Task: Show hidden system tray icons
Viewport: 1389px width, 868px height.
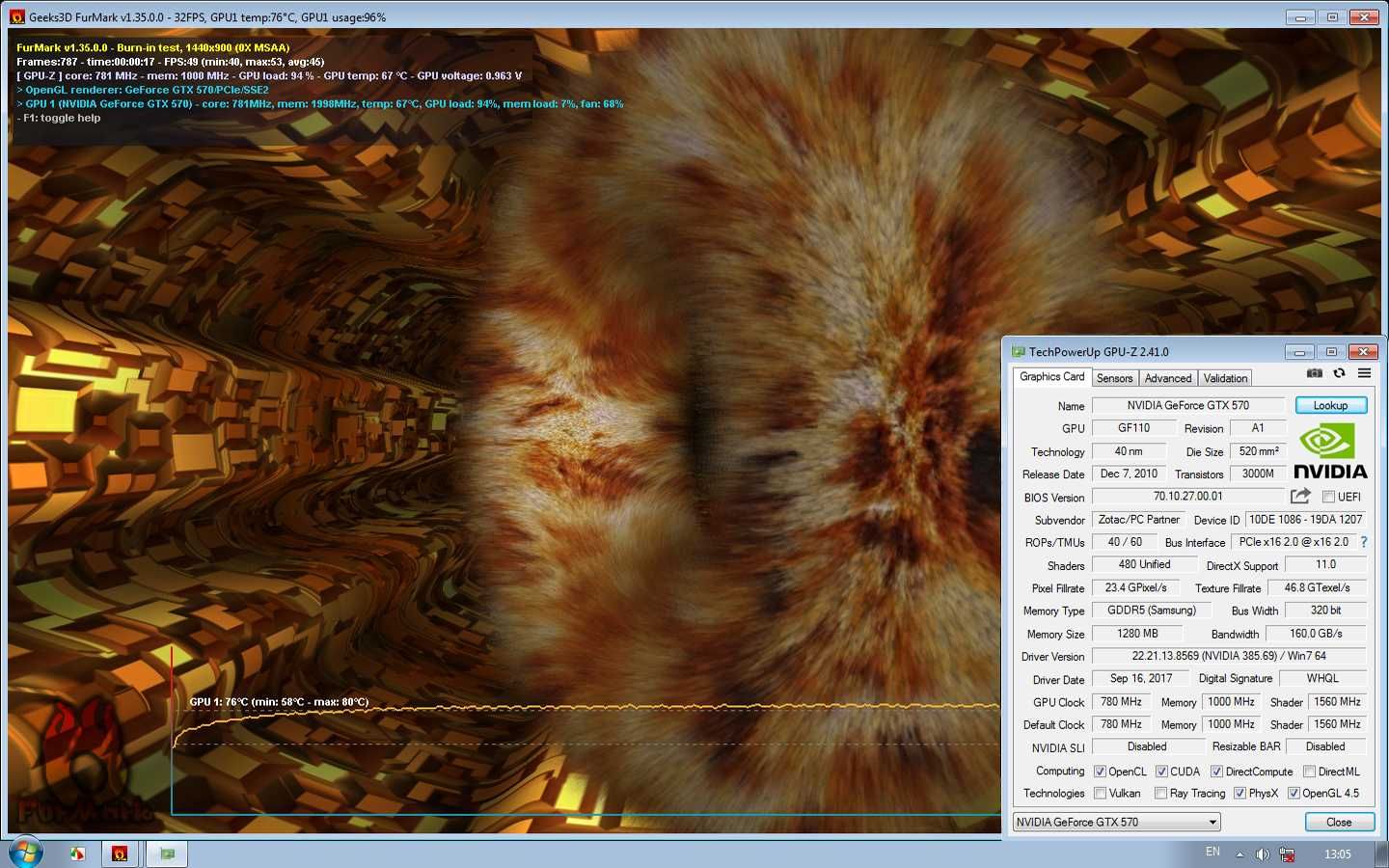Action: click(1239, 854)
